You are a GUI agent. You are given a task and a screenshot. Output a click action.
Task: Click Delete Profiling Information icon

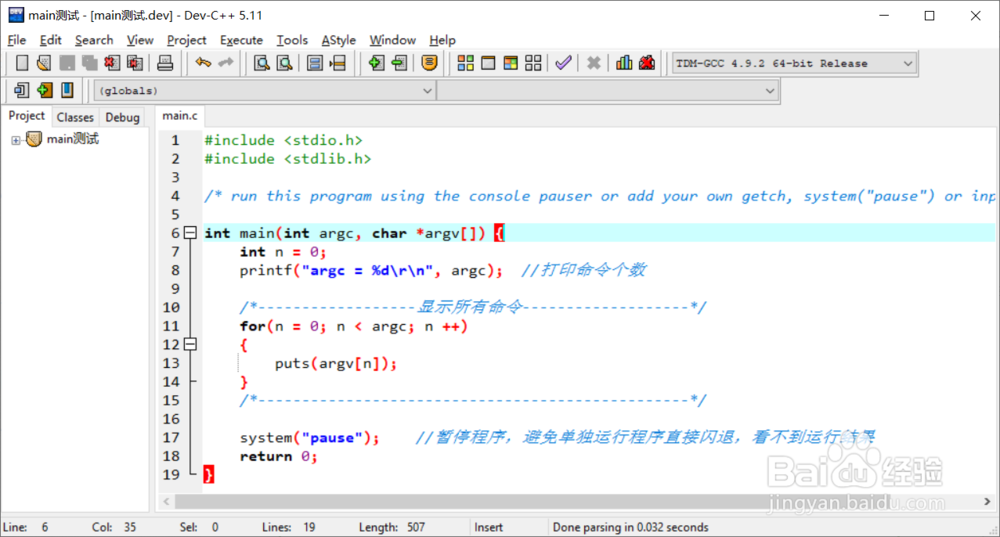647,63
